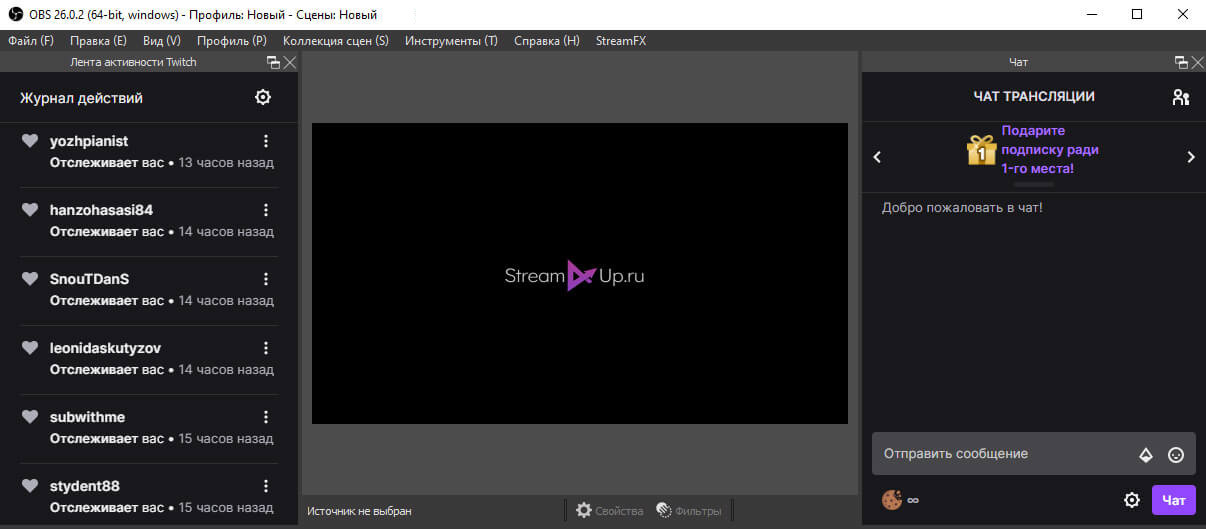Click the purple Чат send button
This screenshot has width=1206, height=529.
pyautogui.click(x=1174, y=500)
